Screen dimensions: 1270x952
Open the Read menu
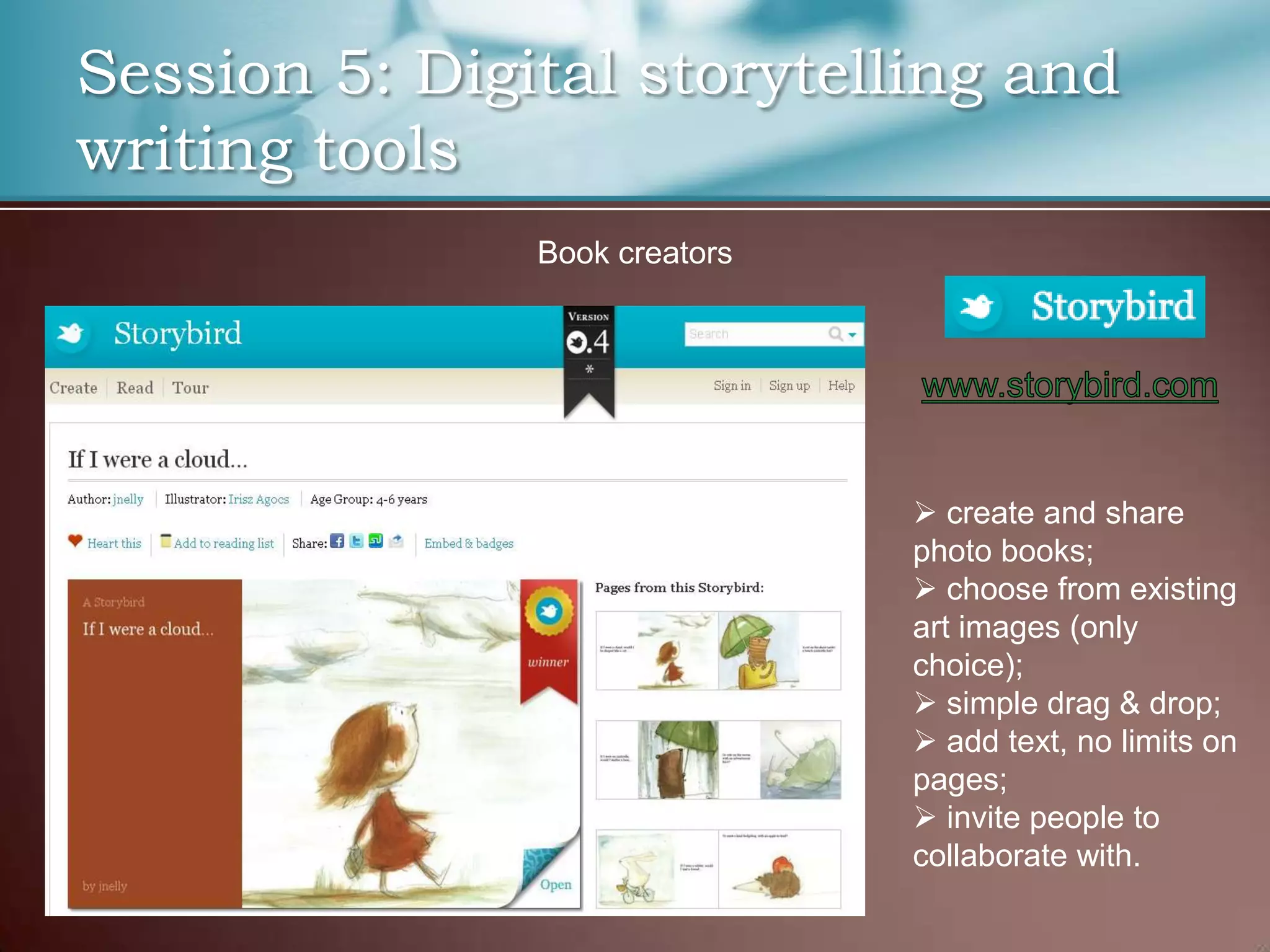(135, 388)
